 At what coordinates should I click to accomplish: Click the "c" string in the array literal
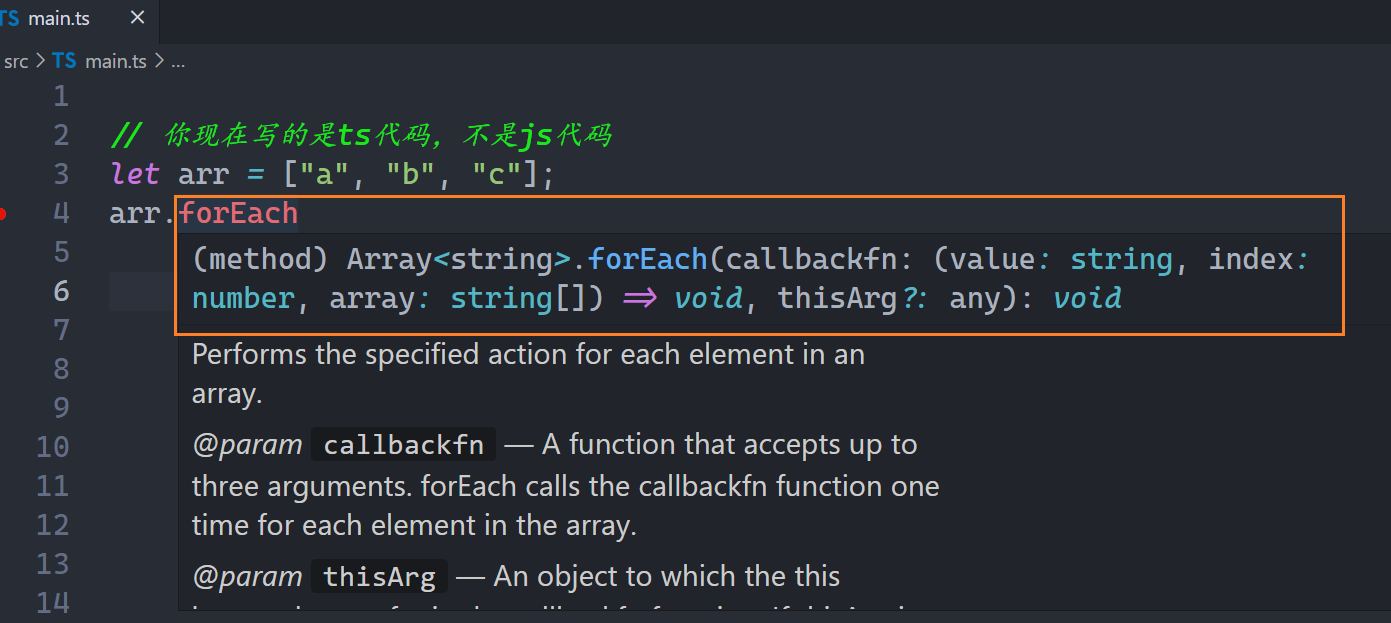point(497,174)
